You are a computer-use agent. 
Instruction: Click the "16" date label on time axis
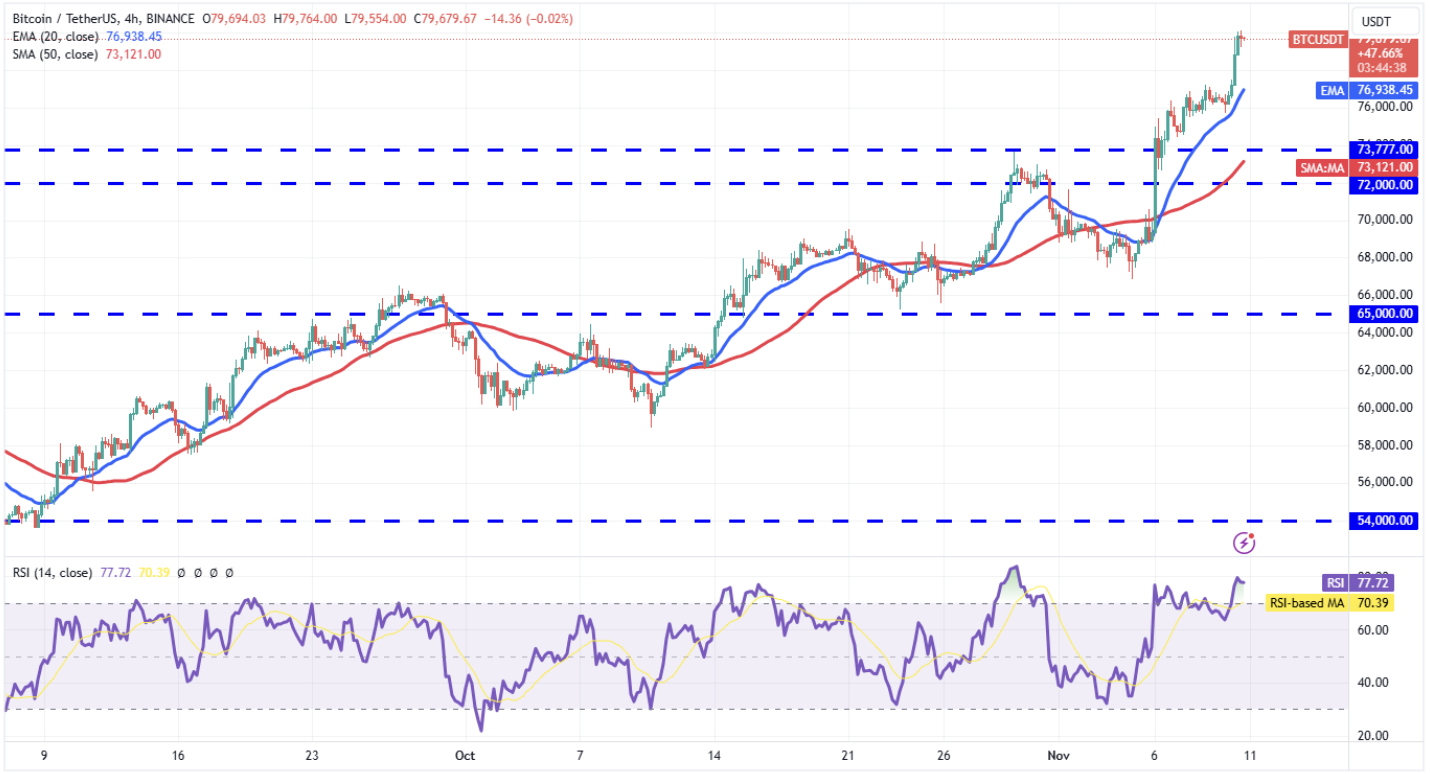tap(176, 756)
